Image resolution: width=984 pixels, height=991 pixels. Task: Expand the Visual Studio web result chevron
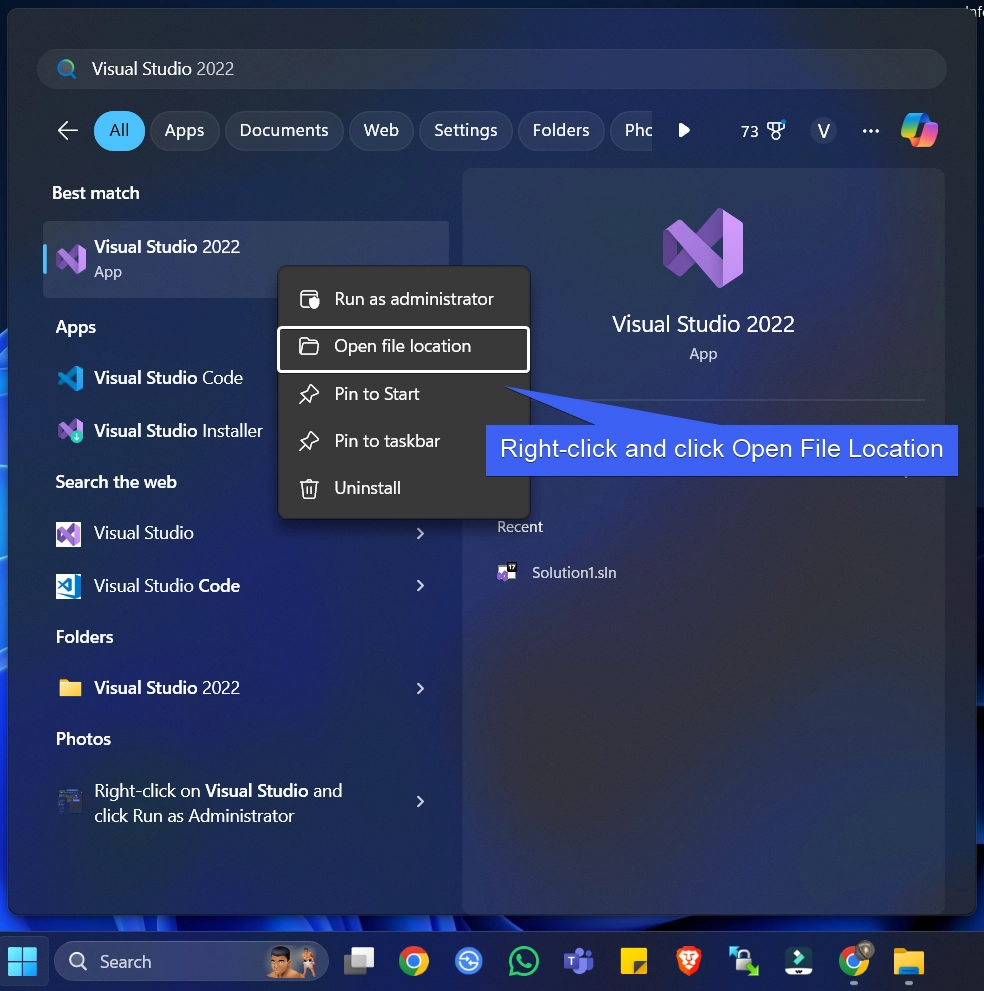point(420,533)
